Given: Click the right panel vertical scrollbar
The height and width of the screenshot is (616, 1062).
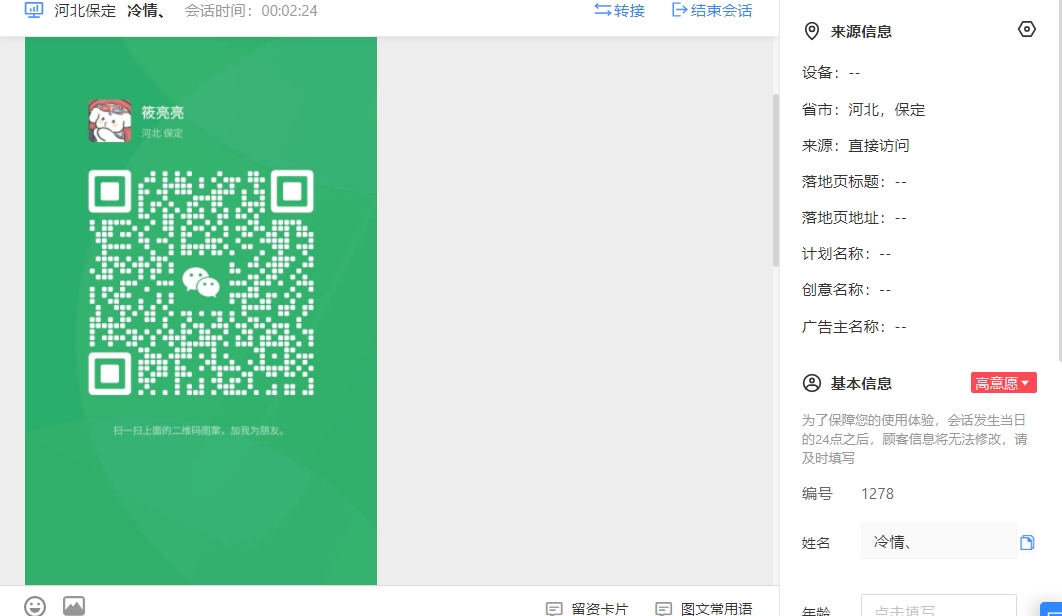Looking at the screenshot, I should coord(1059,180).
